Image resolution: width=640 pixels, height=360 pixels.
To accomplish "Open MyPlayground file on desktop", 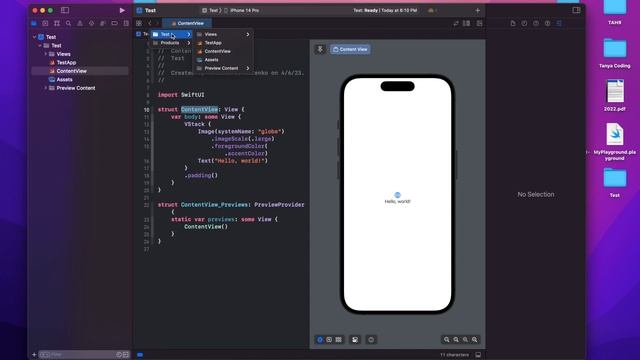I will (615, 141).
